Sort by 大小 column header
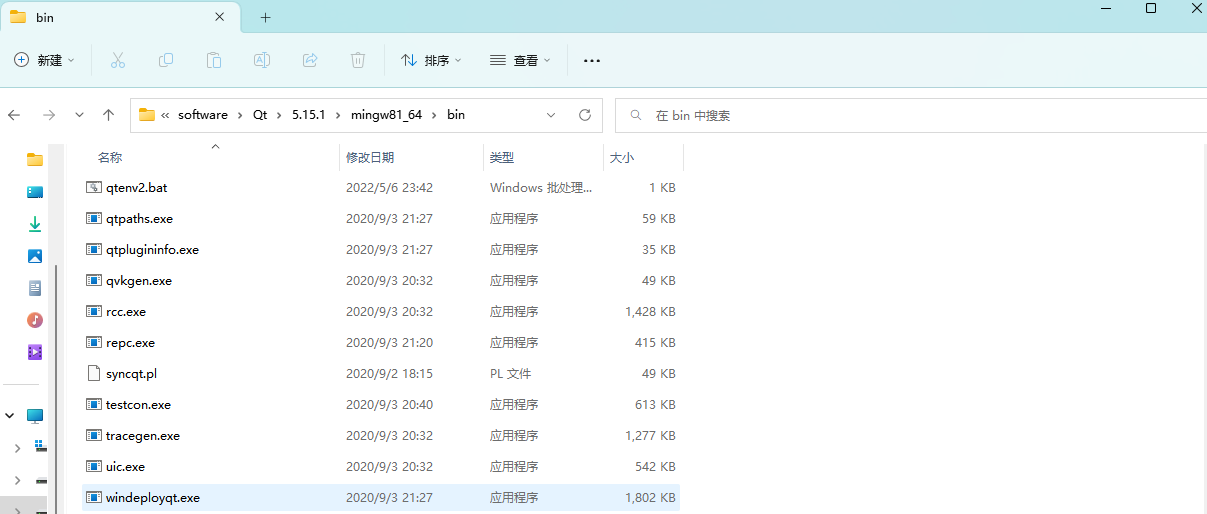This screenshot has width=1207, height=514. [622, 157]
